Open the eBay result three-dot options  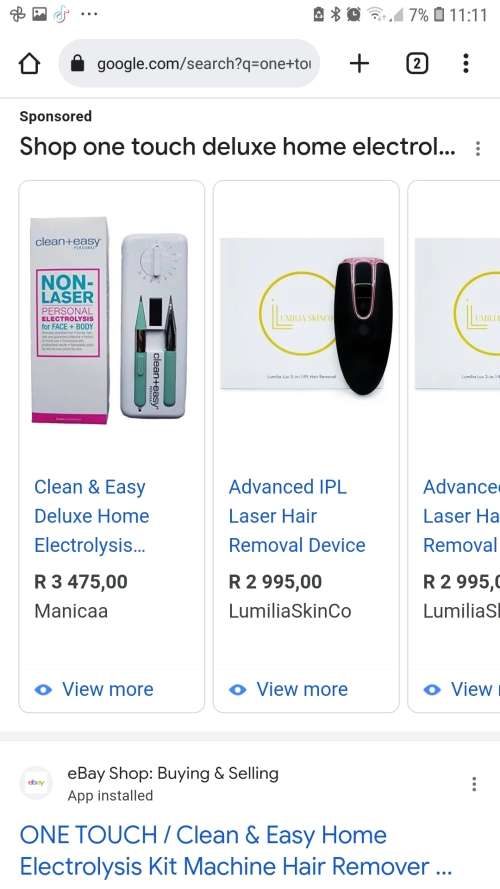[474, 784]
